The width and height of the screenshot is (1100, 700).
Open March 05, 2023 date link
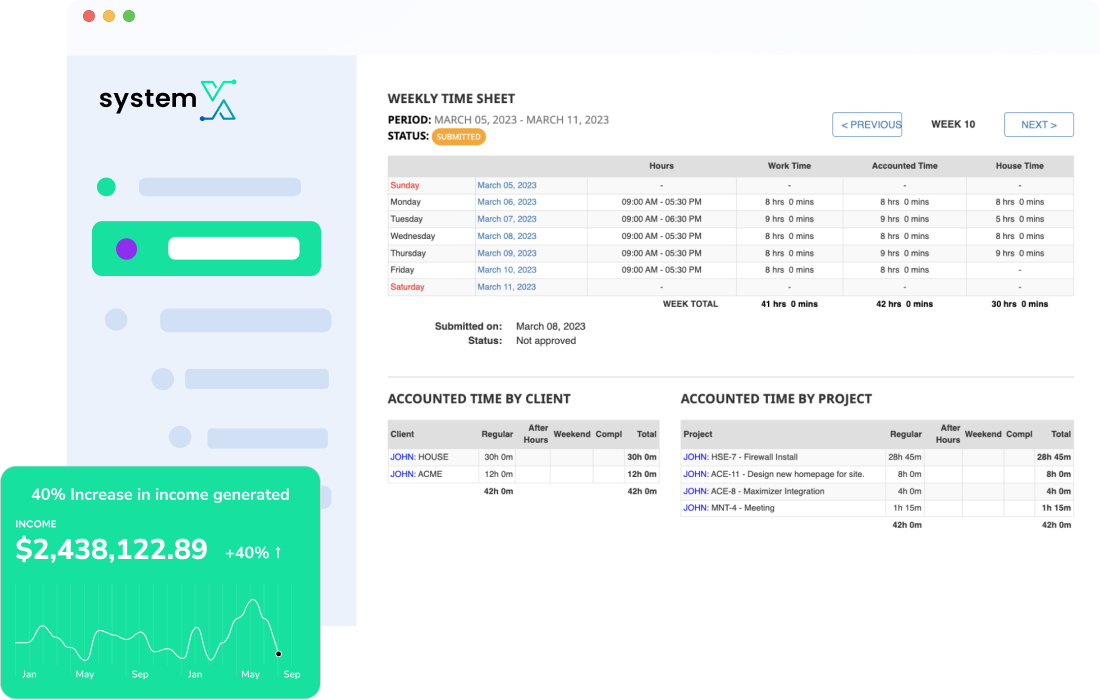507,185
